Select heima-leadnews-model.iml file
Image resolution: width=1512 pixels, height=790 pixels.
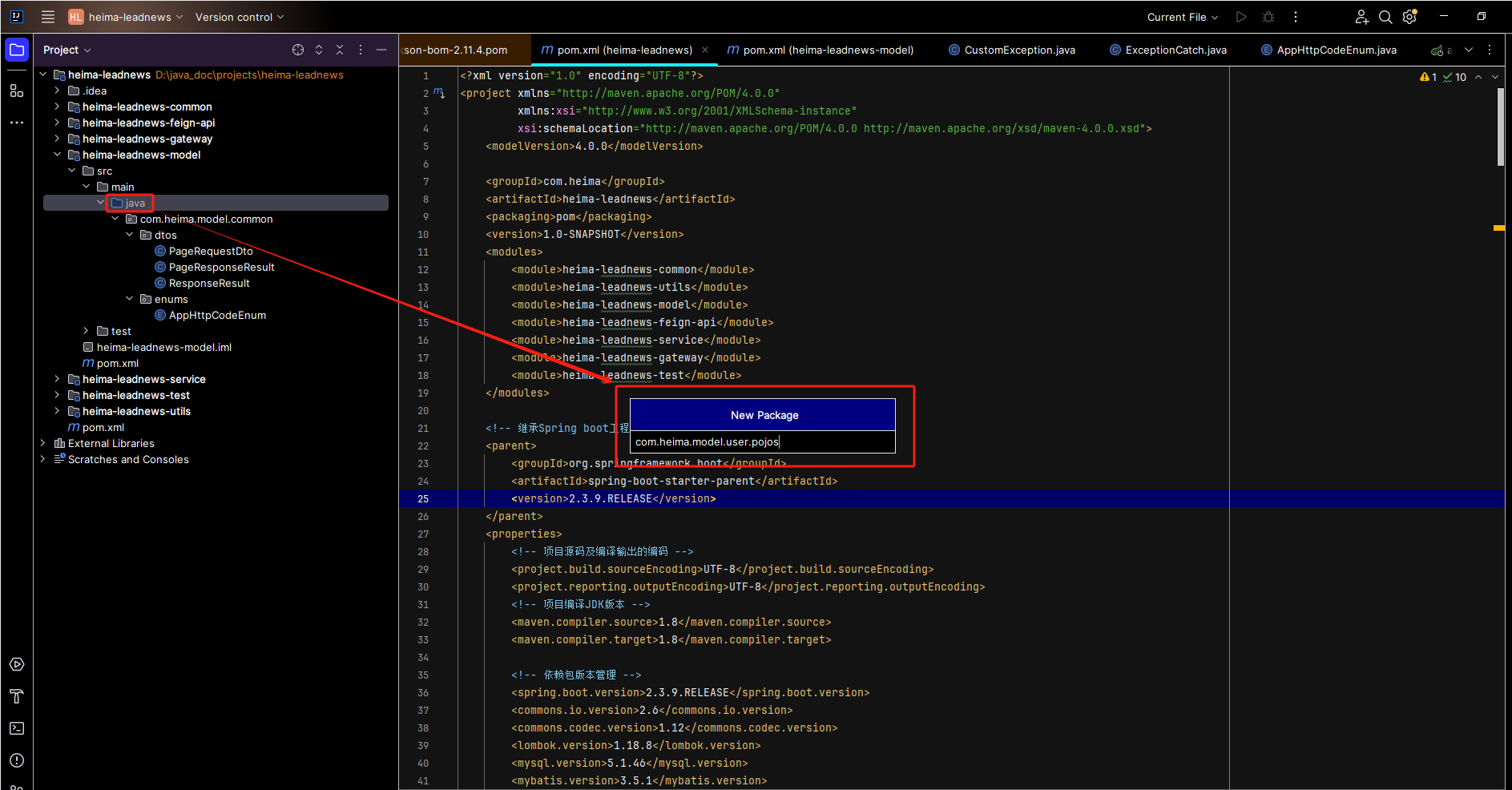click(x=163, y=347)
